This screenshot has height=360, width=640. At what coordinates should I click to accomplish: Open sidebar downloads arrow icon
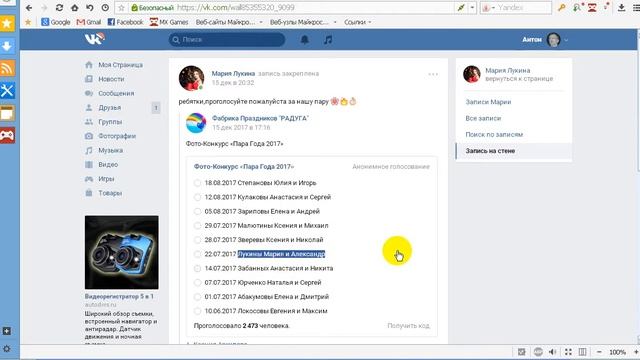7,46
